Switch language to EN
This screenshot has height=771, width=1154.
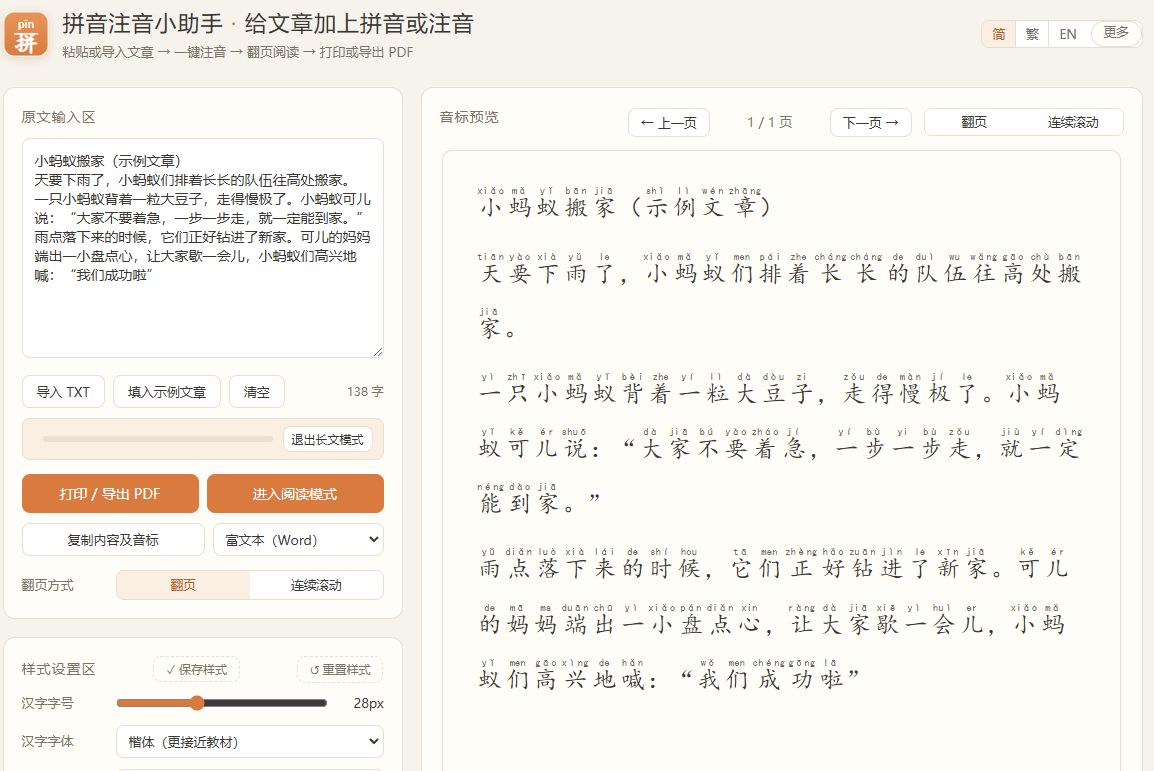(1068, 34)
